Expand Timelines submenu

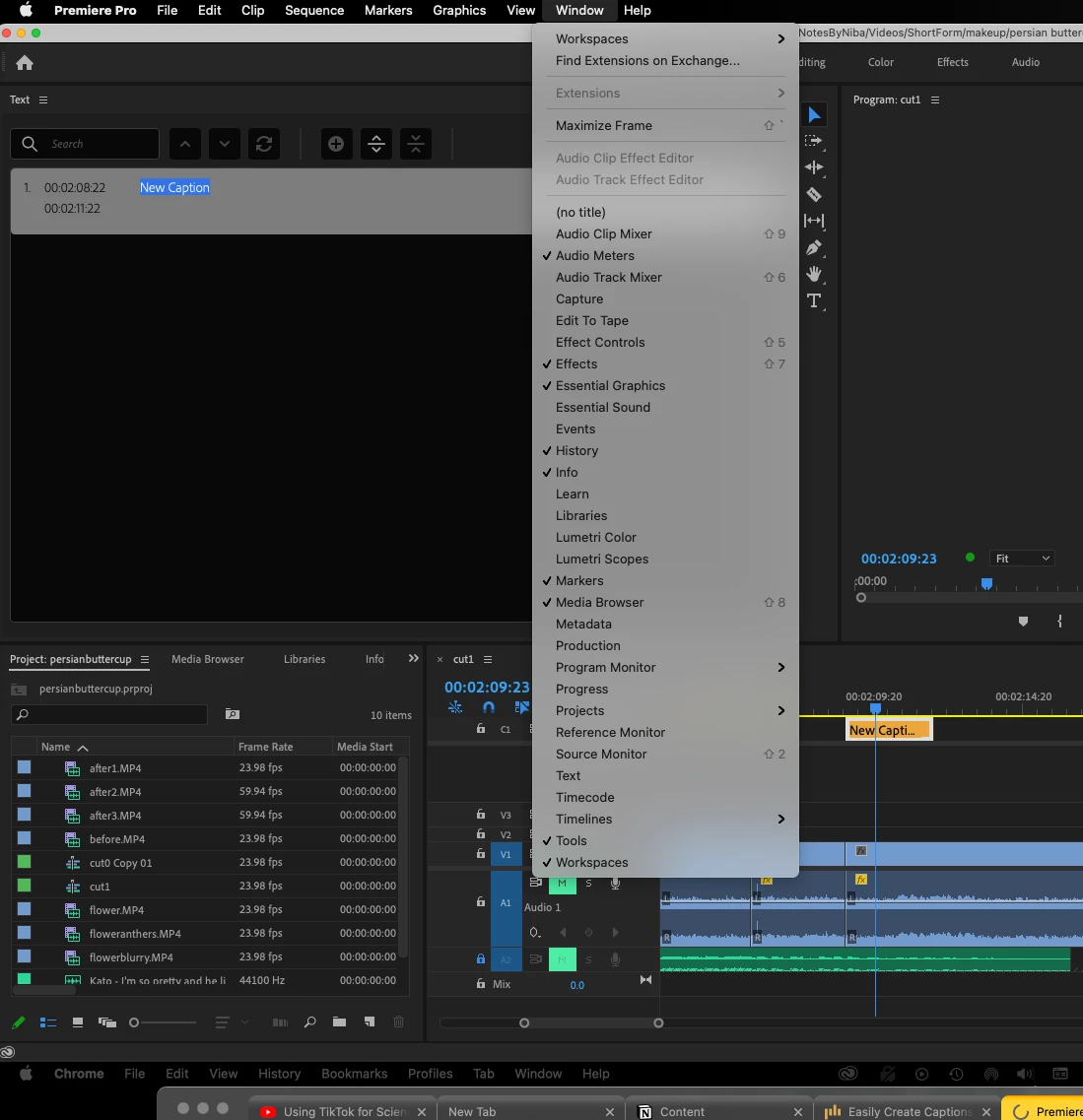click(665, 820)
